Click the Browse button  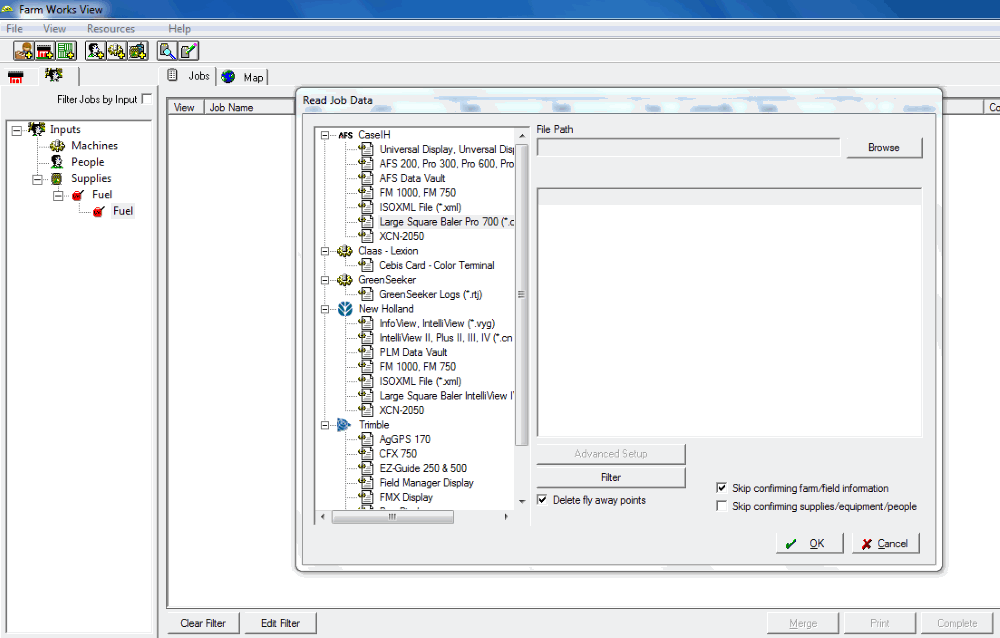click(x=884, y=147)
